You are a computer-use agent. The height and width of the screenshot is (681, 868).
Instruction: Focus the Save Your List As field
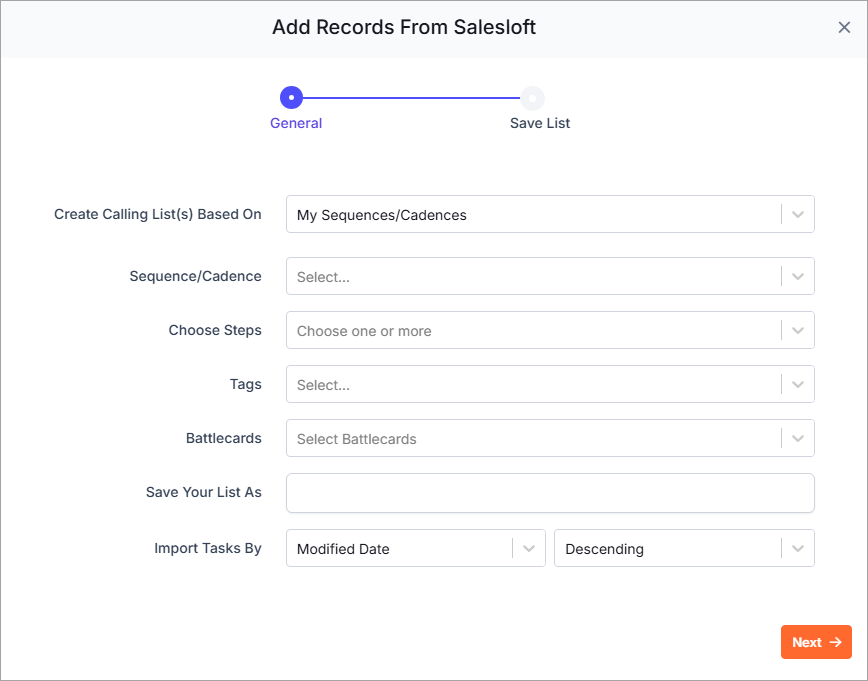550,493
